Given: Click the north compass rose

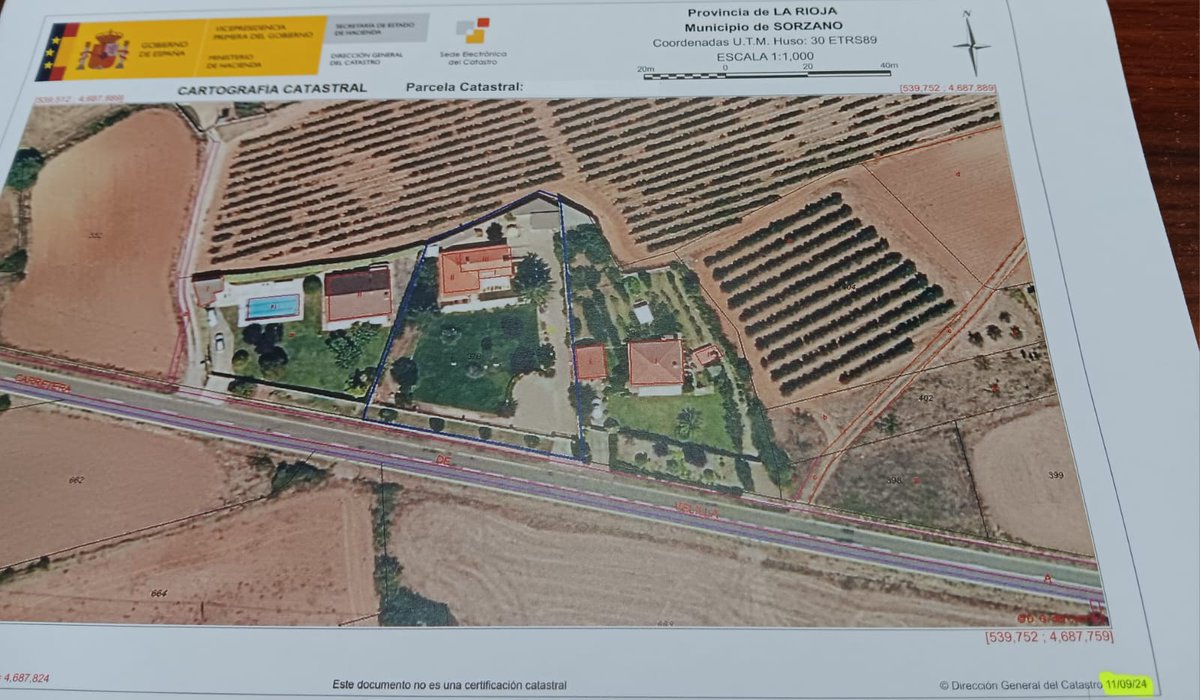Looking at the screenshot, I should (969, 42).
